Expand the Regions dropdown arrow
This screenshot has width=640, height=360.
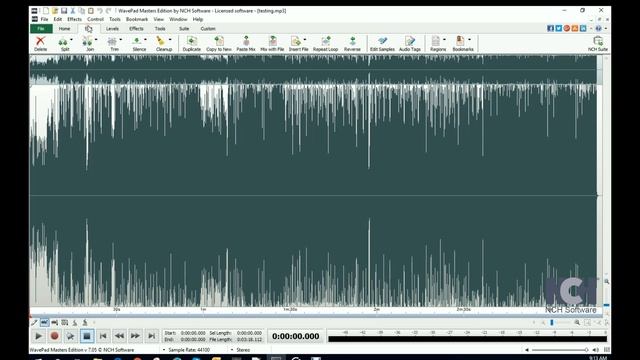[444, 40]
